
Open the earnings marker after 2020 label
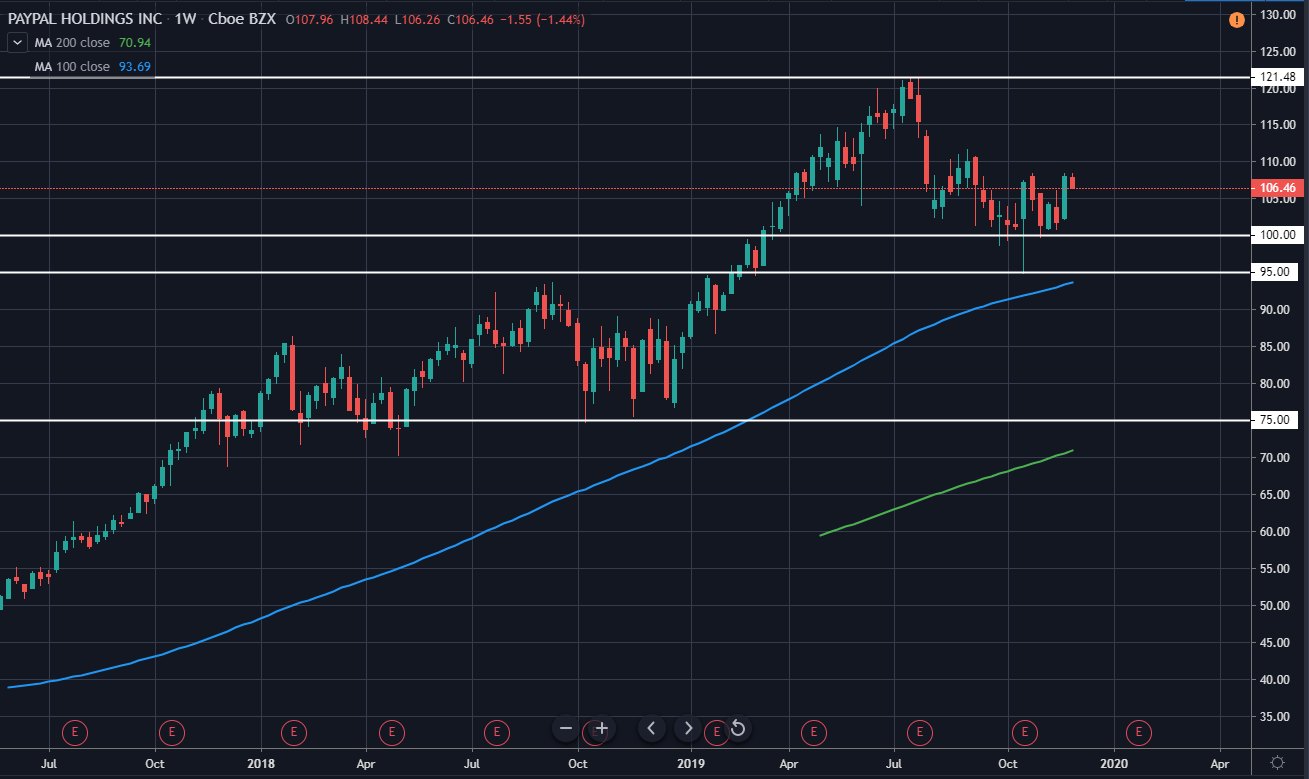click(x=1138, y=733)
